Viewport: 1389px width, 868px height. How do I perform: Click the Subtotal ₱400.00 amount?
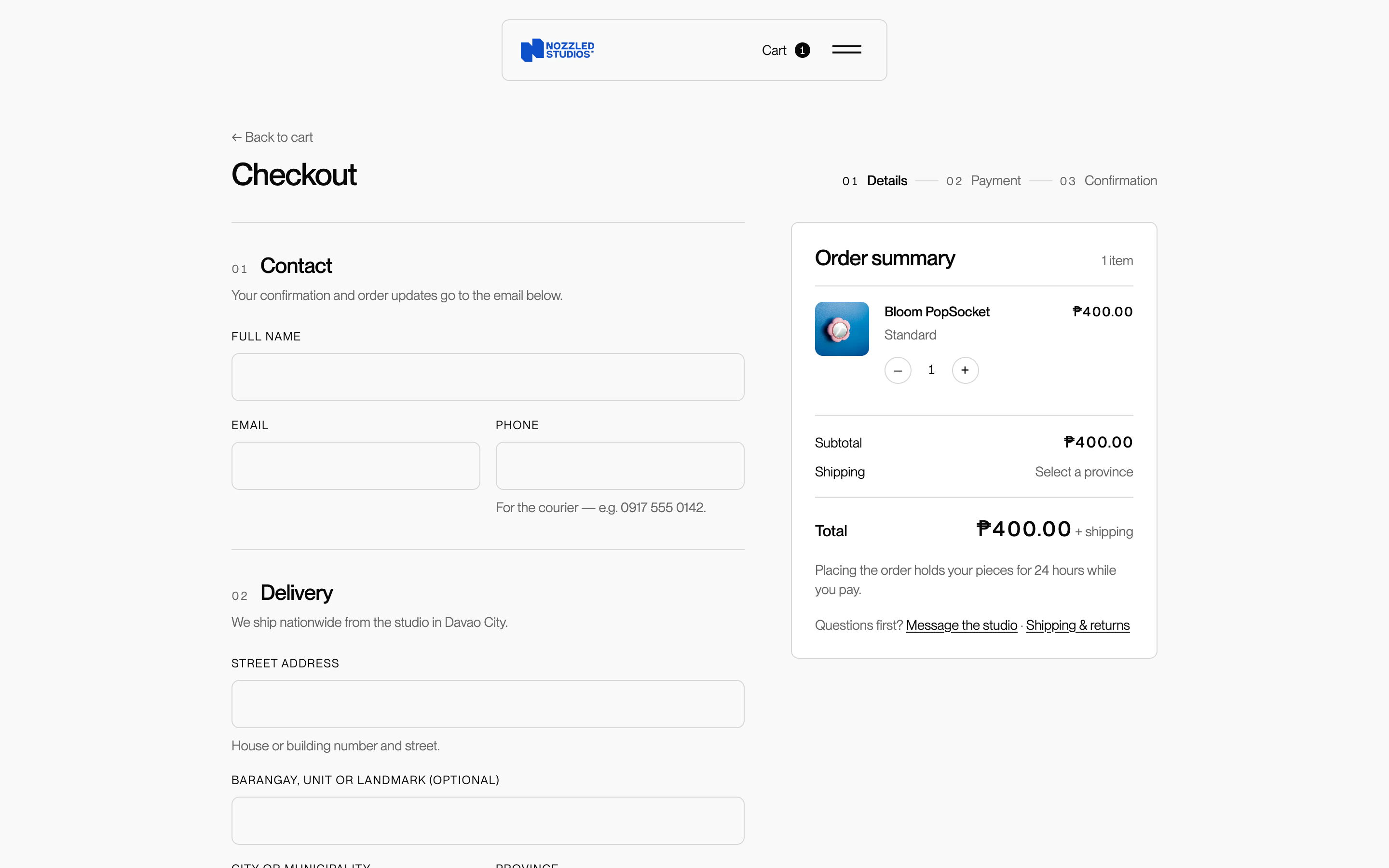(1098, 442)
